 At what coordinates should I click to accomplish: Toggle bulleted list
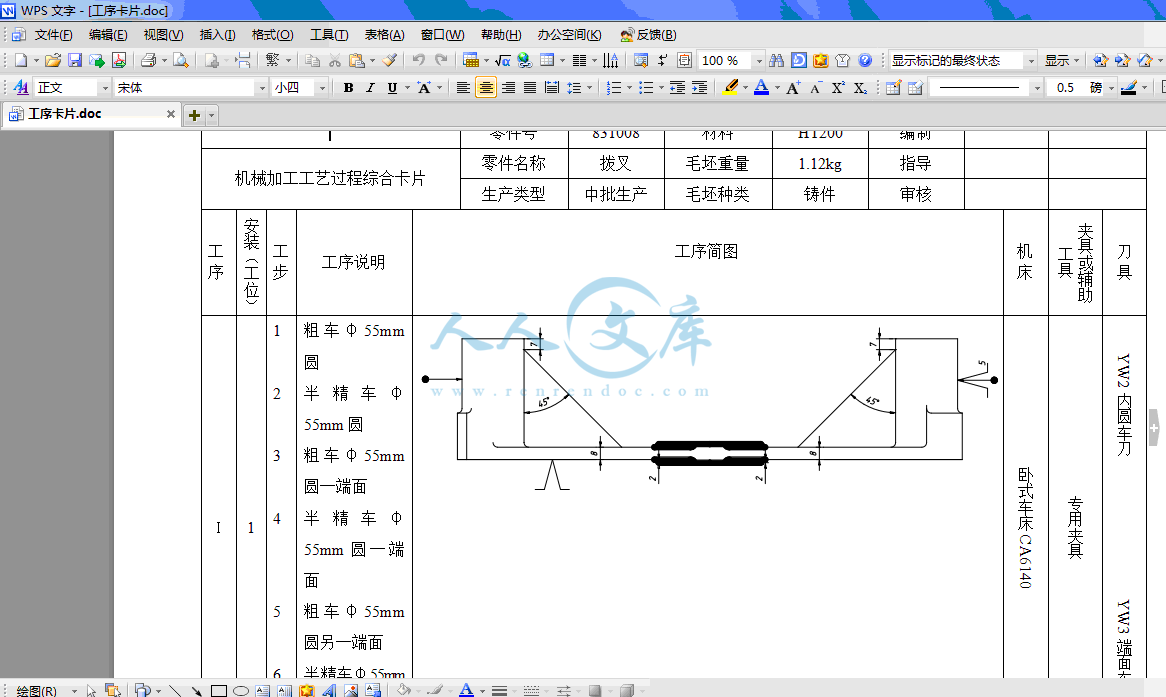click(645, 88)
